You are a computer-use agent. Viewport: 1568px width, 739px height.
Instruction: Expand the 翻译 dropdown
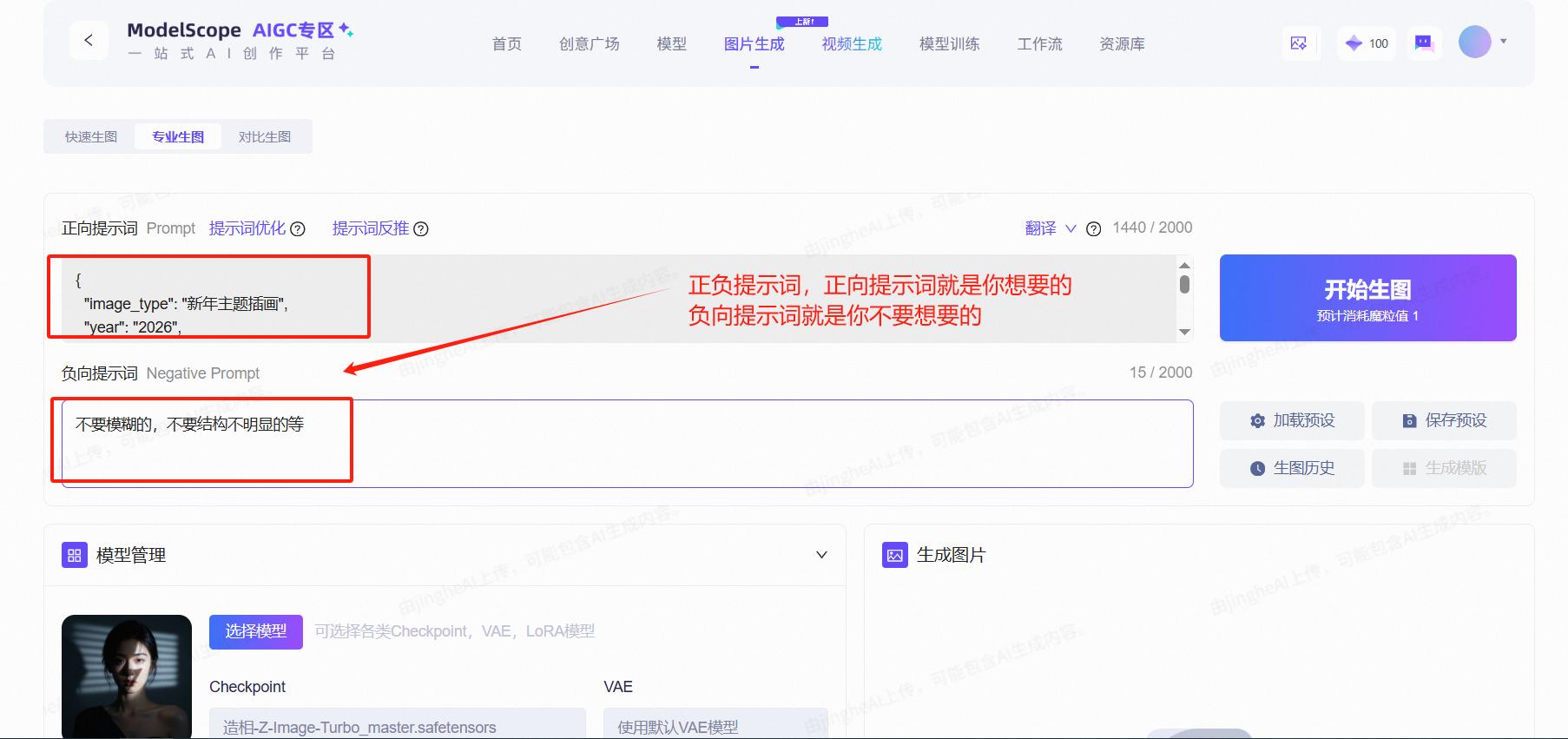1071,228
